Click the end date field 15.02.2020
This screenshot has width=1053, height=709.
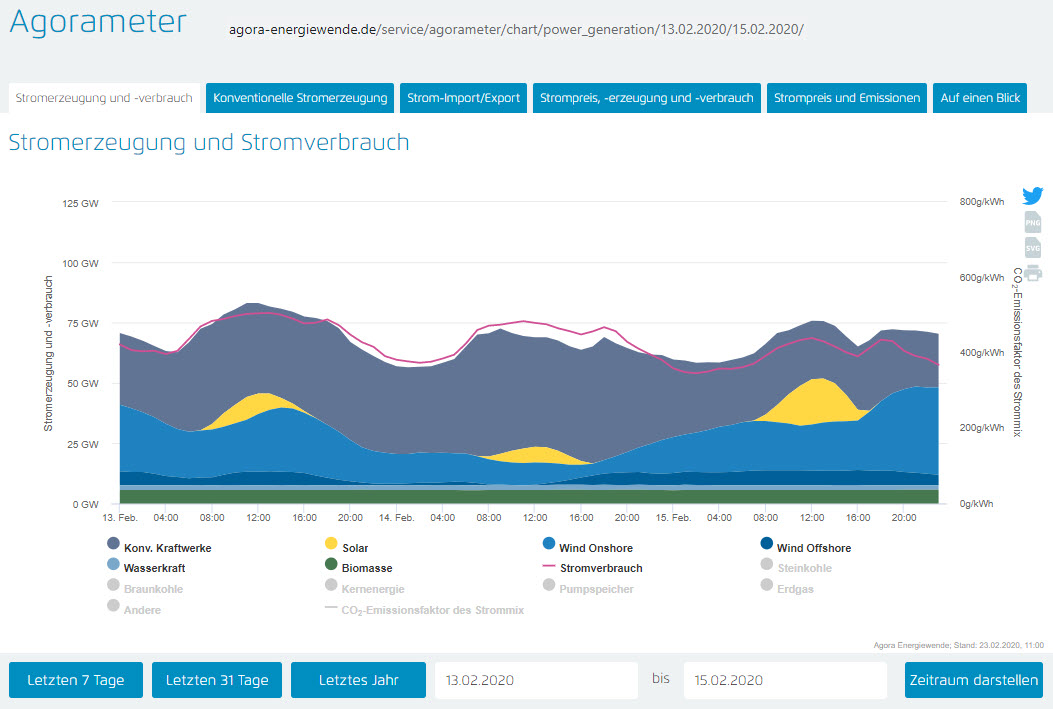785,680
